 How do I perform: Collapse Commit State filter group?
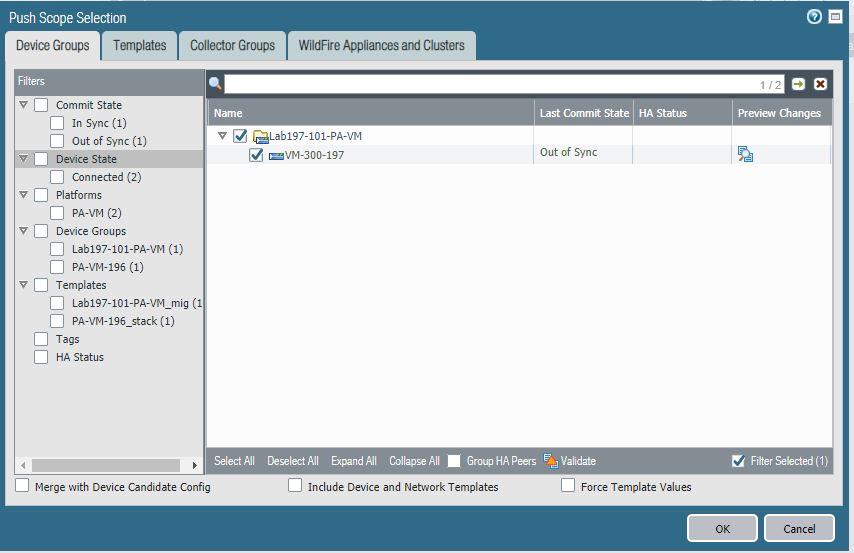[23, 104]
